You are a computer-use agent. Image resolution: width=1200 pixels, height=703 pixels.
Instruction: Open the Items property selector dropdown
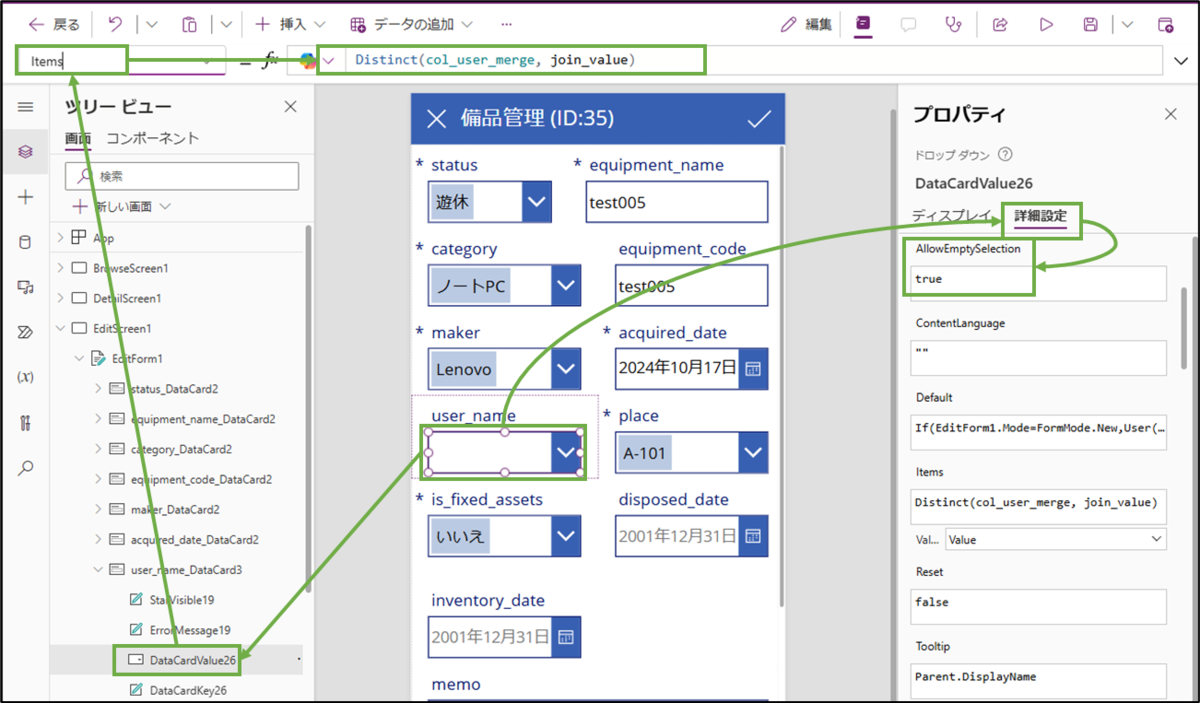click(208, 61)
